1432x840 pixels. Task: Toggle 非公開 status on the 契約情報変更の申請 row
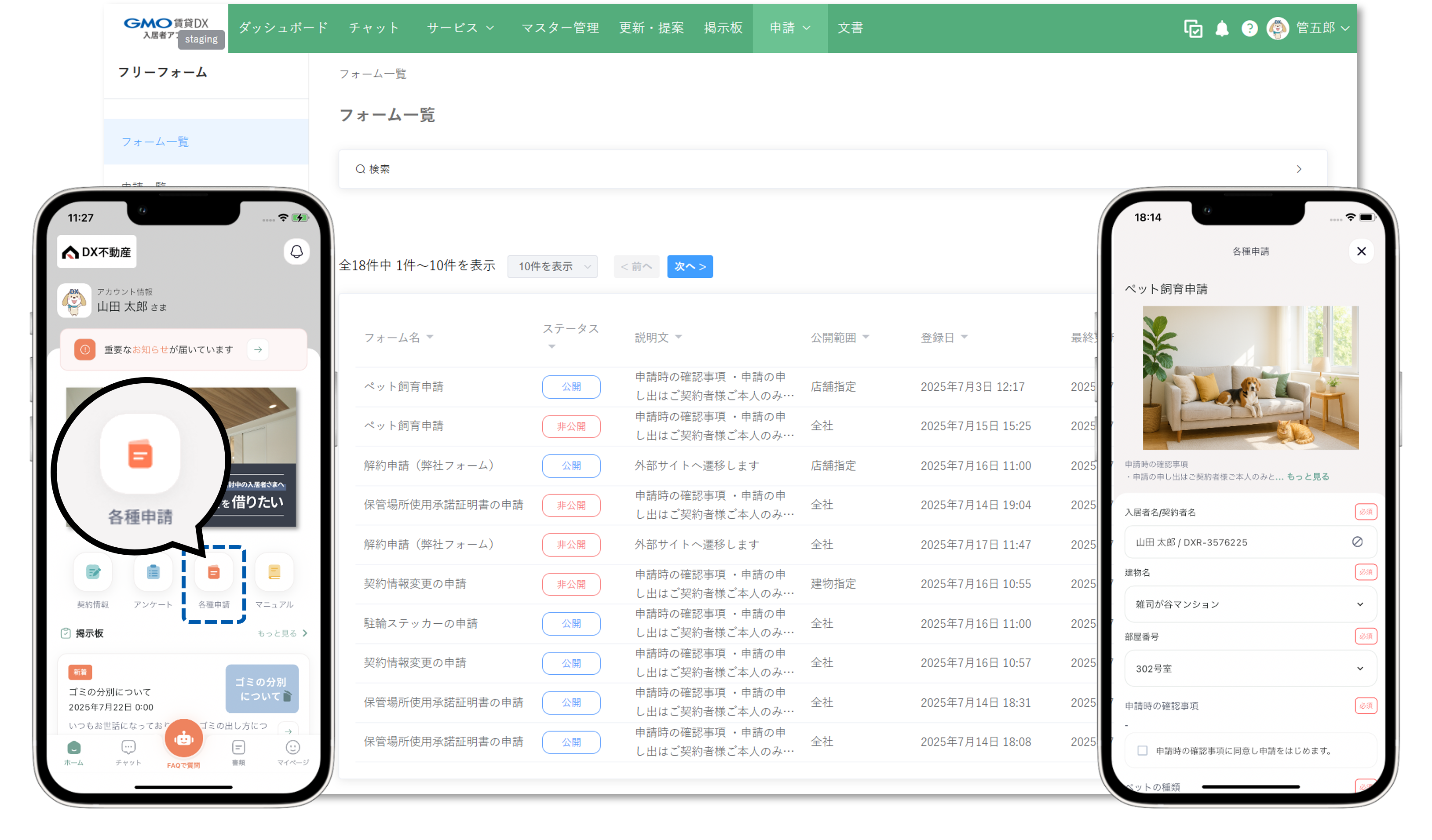click(x=570, y=584)
